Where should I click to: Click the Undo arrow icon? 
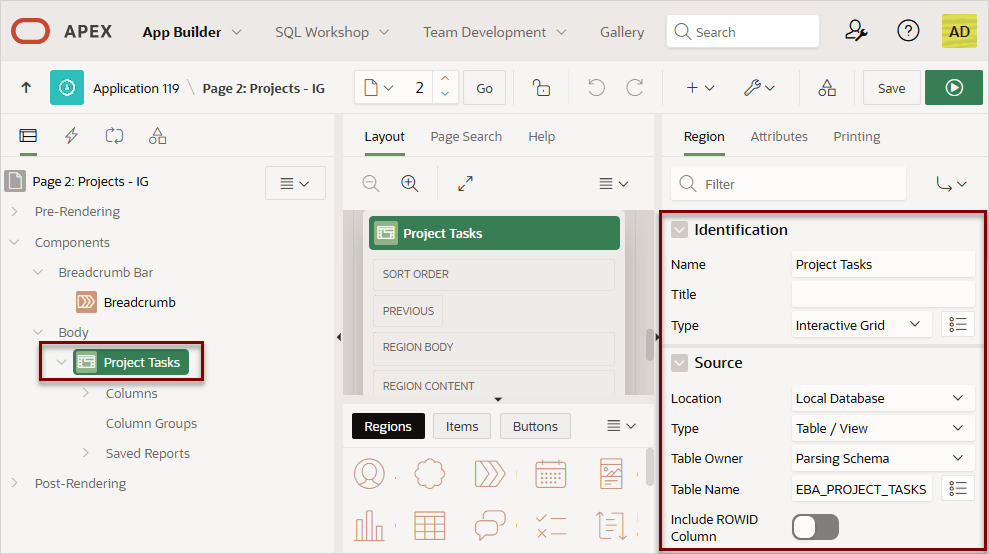(x=596, y=88)
